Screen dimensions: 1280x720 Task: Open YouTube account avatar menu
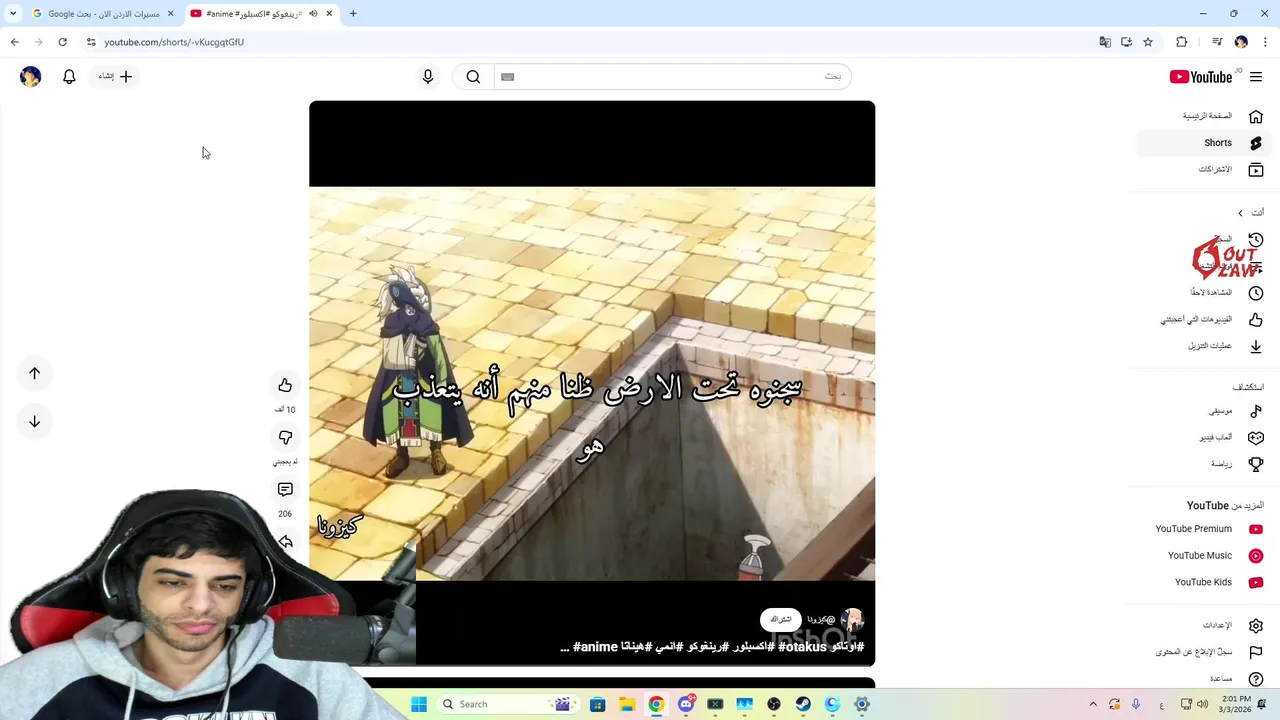click(31, 76)
